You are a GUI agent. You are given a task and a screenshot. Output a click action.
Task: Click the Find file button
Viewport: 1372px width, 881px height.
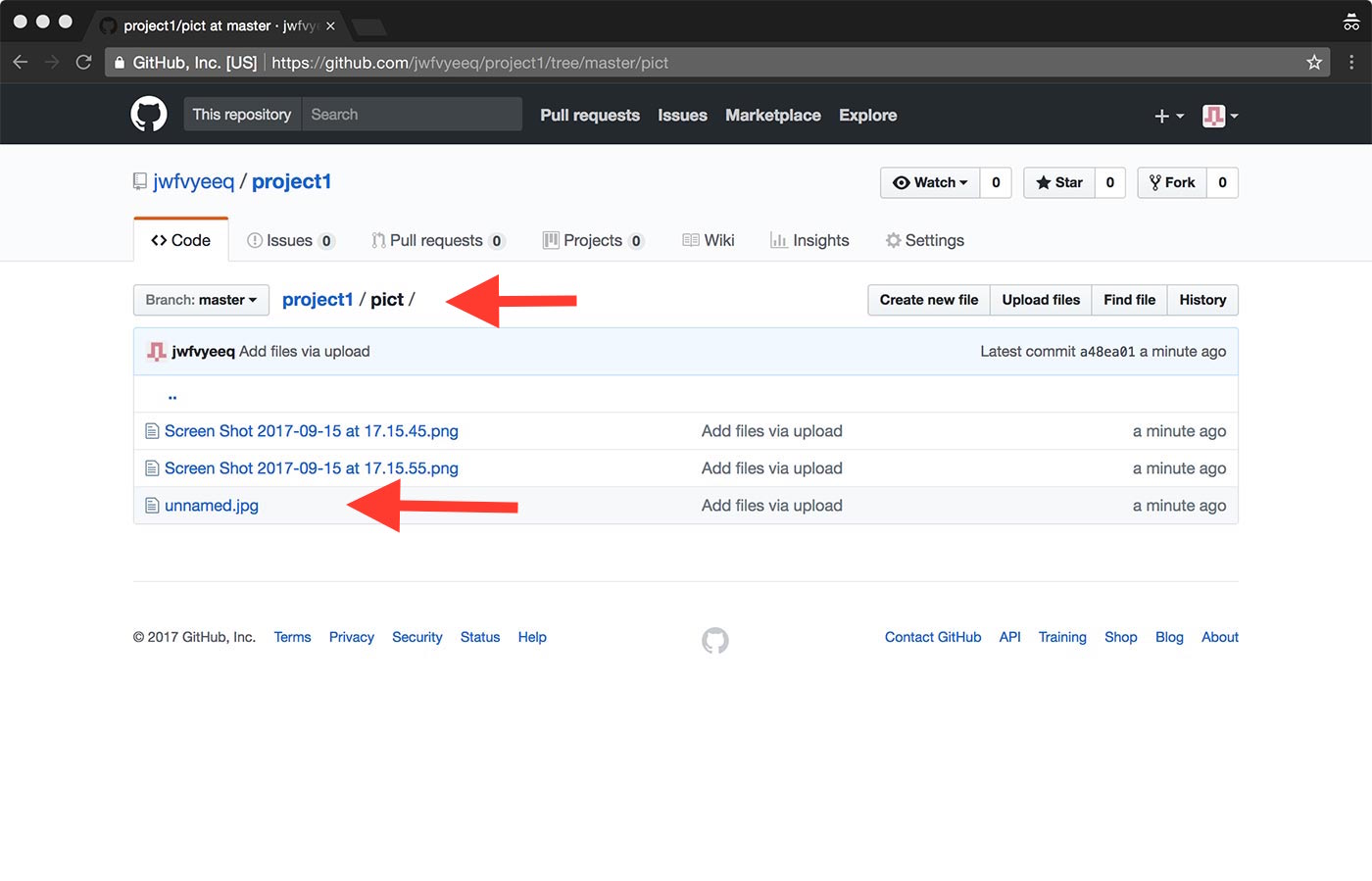pyautogui.click(x=1129, y=300)
